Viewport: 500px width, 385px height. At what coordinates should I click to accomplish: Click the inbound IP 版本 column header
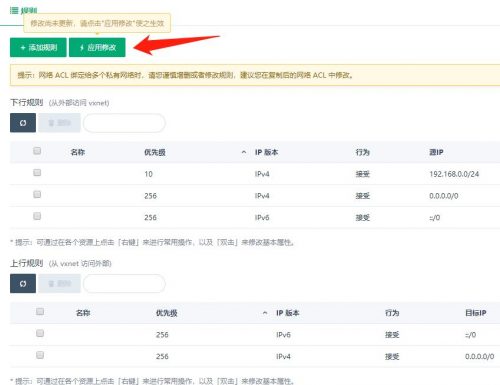pos(266,152)
